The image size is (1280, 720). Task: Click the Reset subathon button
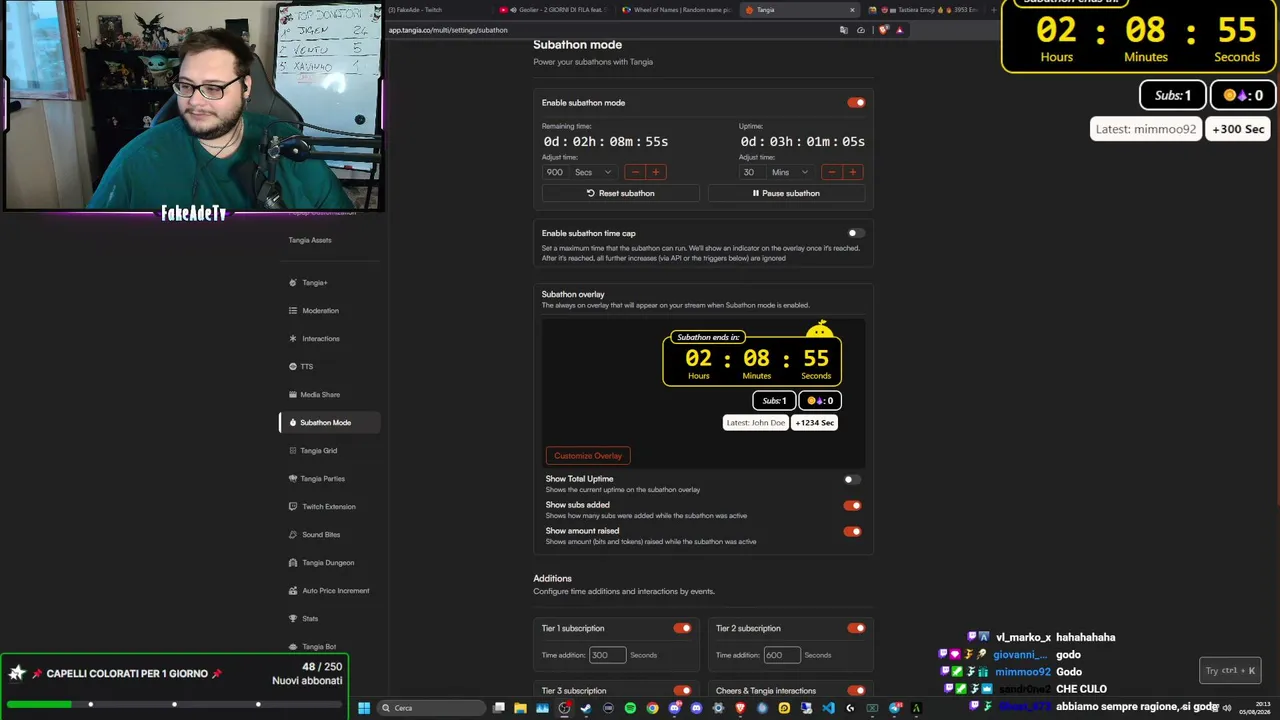point(621,193)
